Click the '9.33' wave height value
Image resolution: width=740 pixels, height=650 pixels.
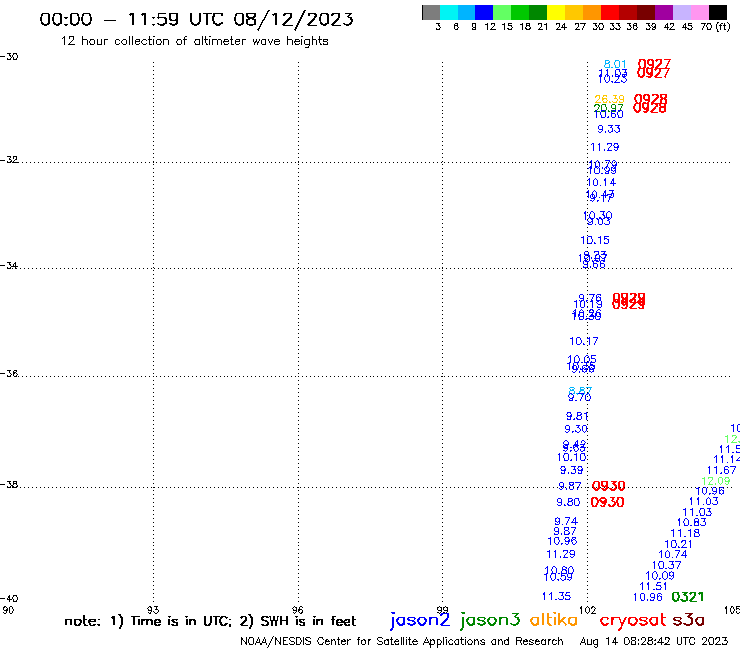pyautogui.click(x=609, y=129)
